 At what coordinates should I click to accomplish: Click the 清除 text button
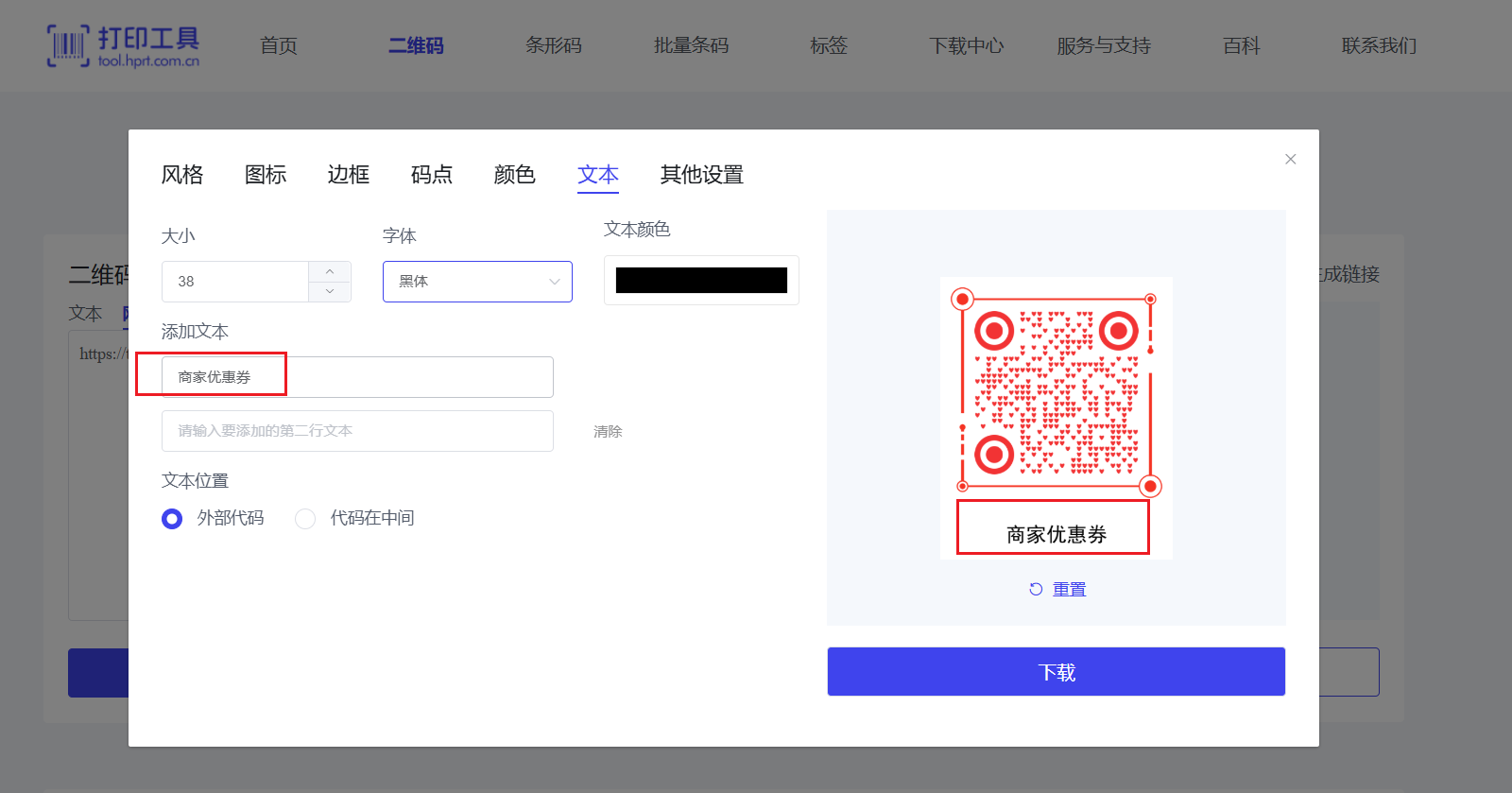point(608,432)
